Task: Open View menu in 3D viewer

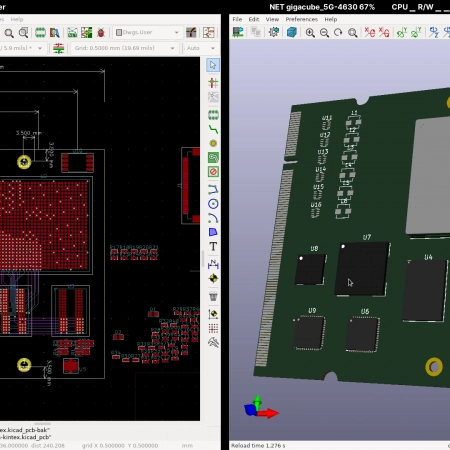Action: coord(272,19)
